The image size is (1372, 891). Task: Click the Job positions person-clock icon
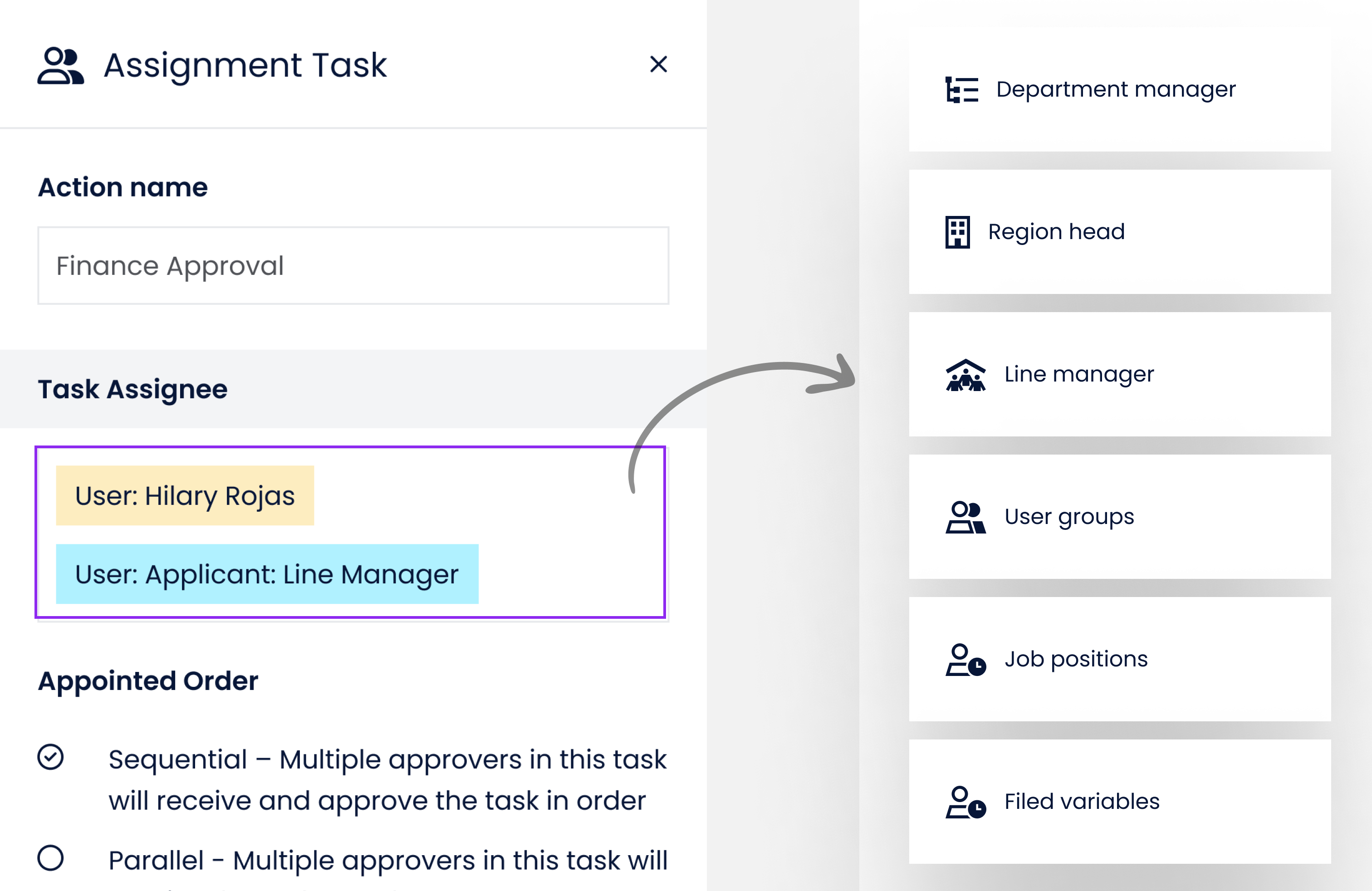tap(965, 660)
